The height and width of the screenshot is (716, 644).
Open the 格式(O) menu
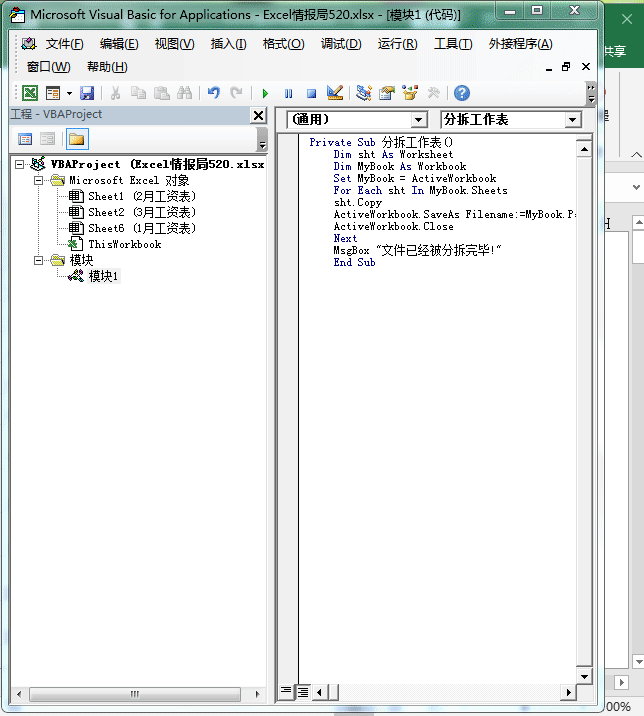[x=283, y=44]
